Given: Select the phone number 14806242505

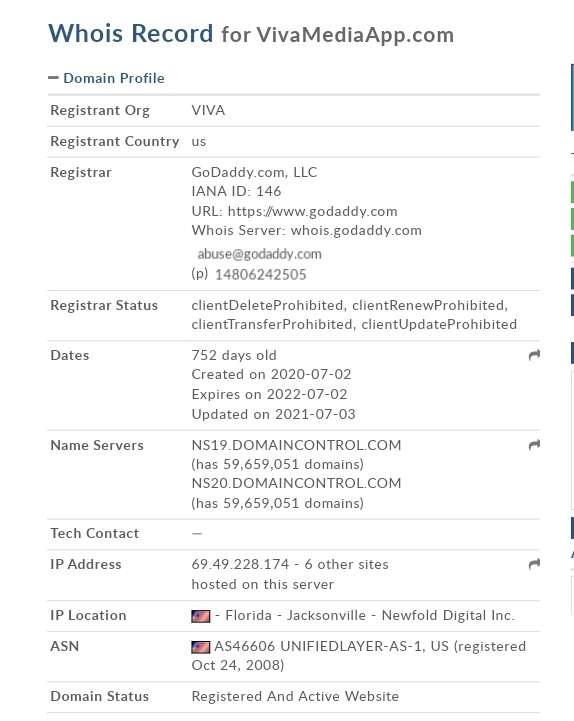Looking at the screenshot, I should tap(261, 275).
